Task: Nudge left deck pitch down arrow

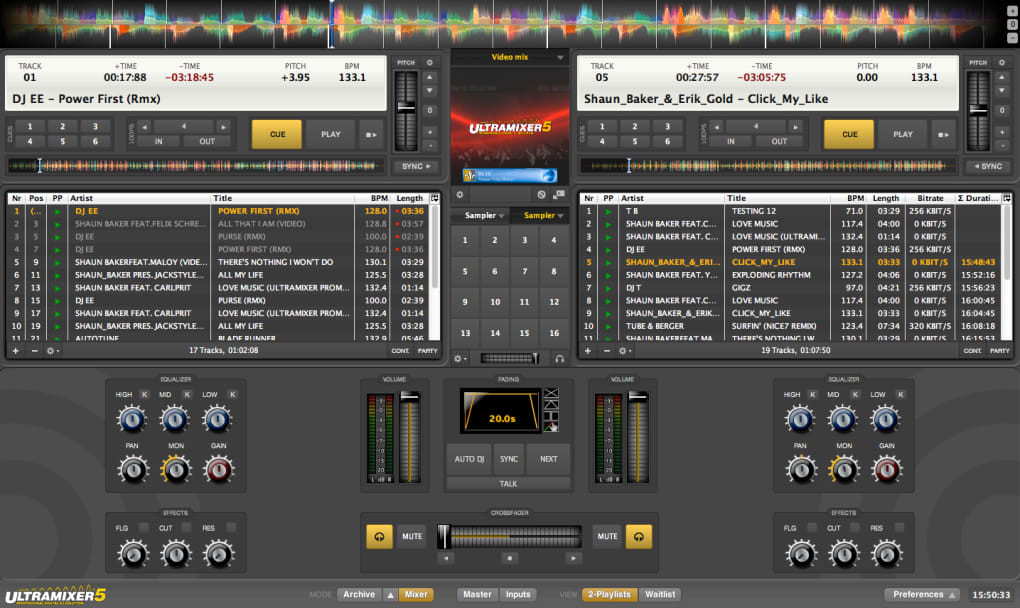Action: [429, 91]
